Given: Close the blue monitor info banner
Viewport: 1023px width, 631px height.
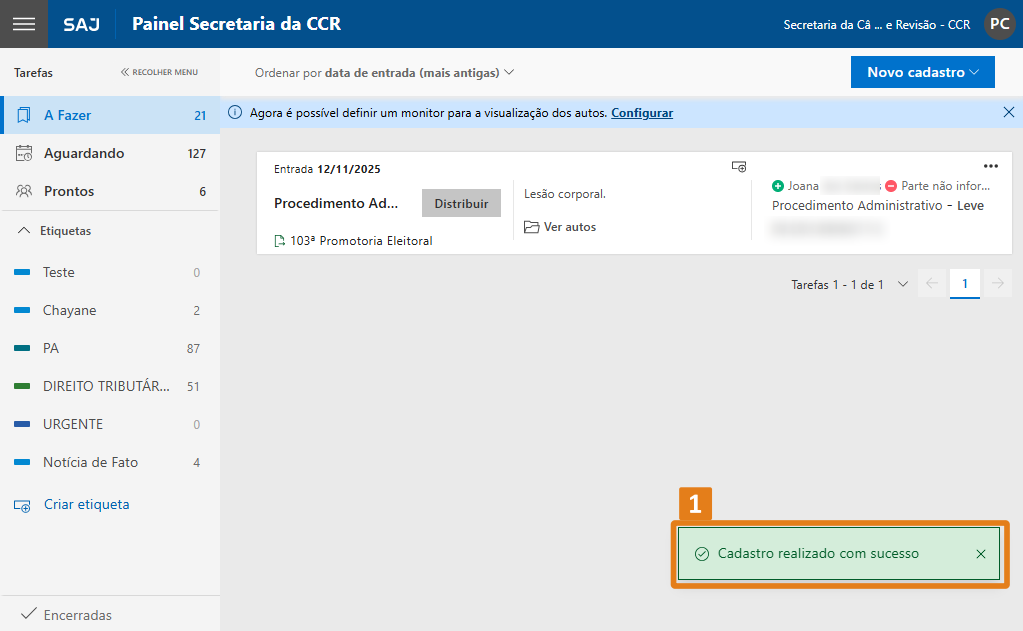Looking at the screenshot, I should [1008, 113].
